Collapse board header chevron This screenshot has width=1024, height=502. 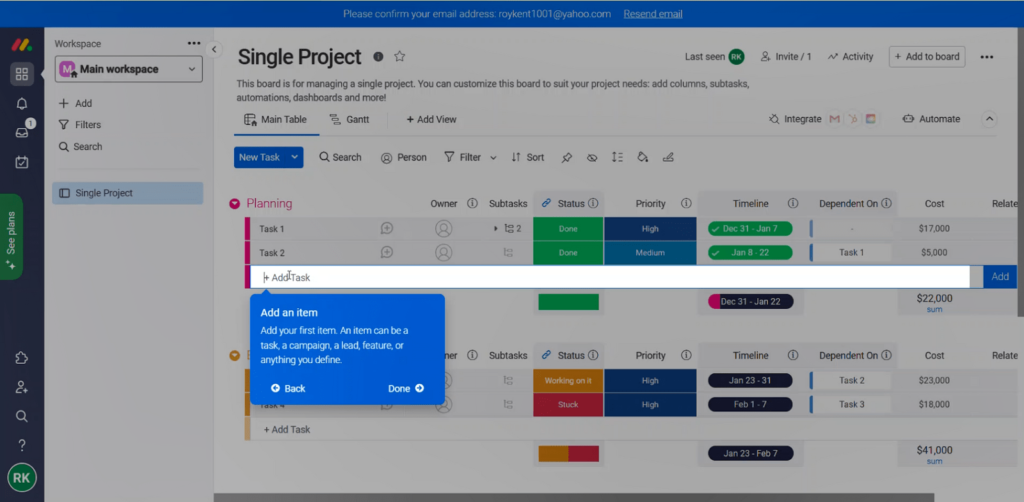click(x=989, y=119)
